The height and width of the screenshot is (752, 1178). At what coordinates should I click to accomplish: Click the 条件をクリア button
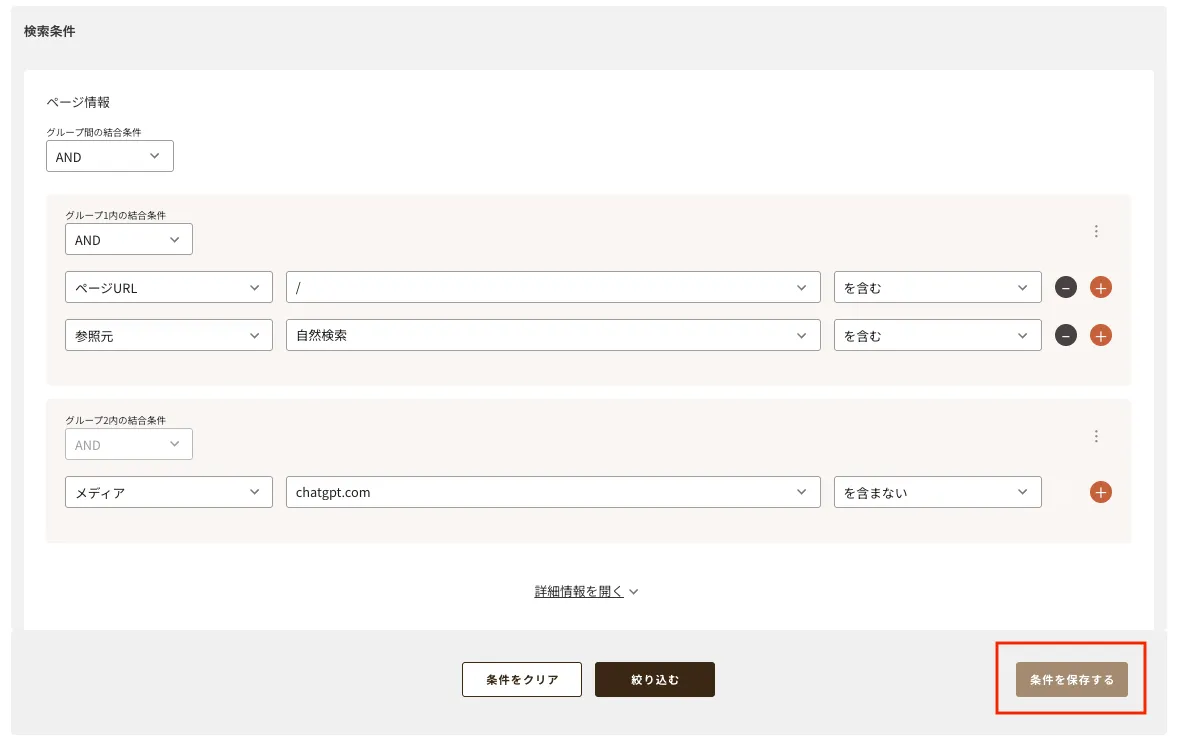click(522, 680)
